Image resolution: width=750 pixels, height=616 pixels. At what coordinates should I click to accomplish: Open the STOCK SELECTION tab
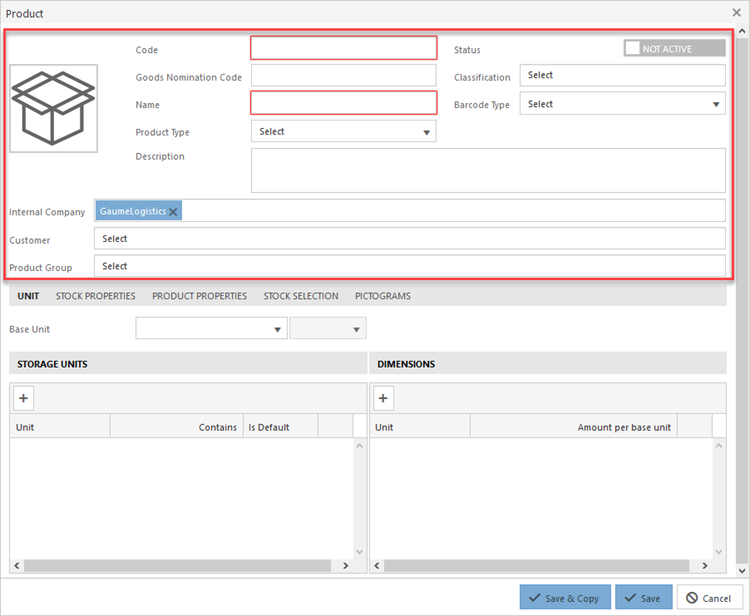pos(301,296)
